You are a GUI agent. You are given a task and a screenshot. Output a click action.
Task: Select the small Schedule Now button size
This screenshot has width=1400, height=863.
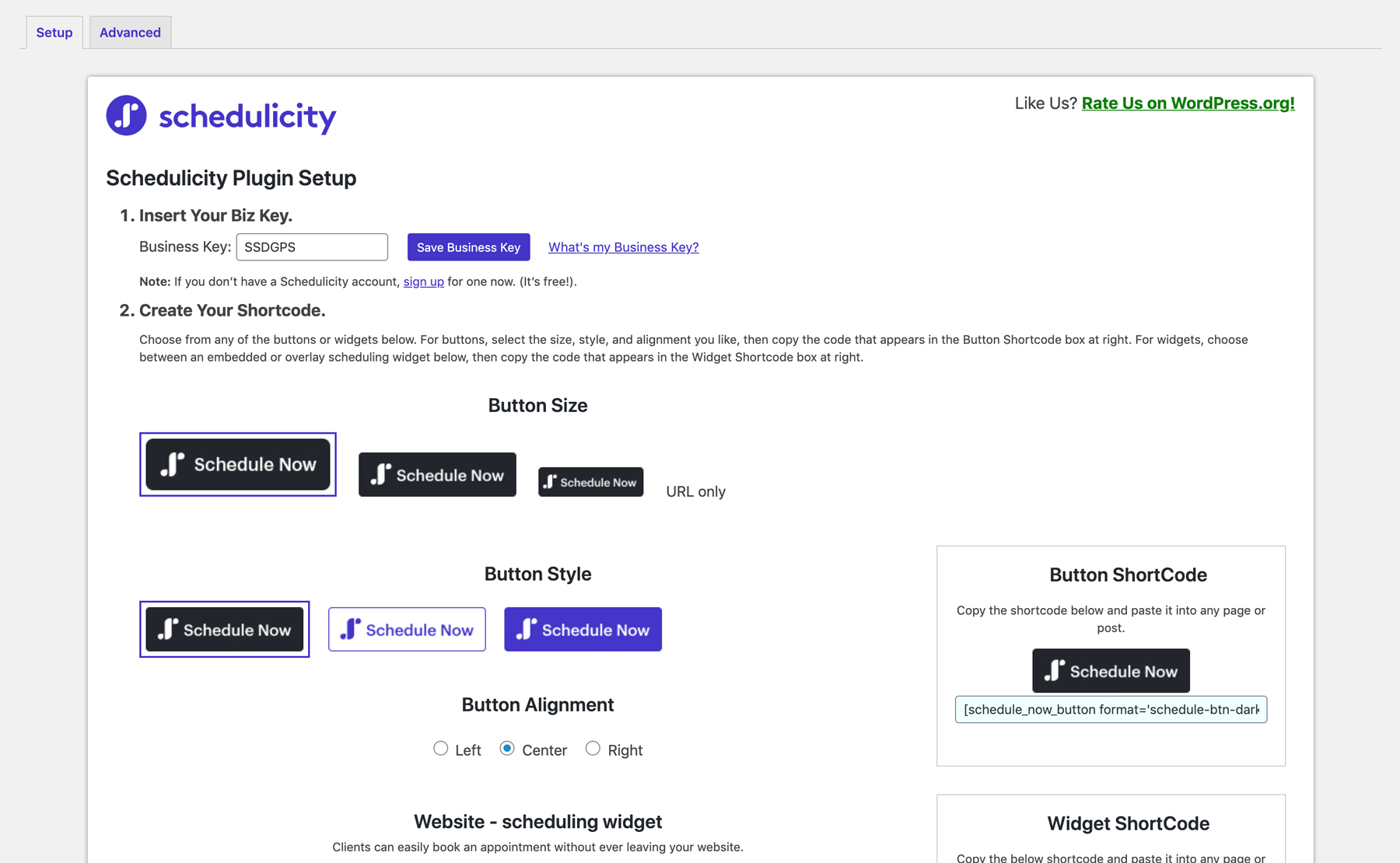[590, 482]
